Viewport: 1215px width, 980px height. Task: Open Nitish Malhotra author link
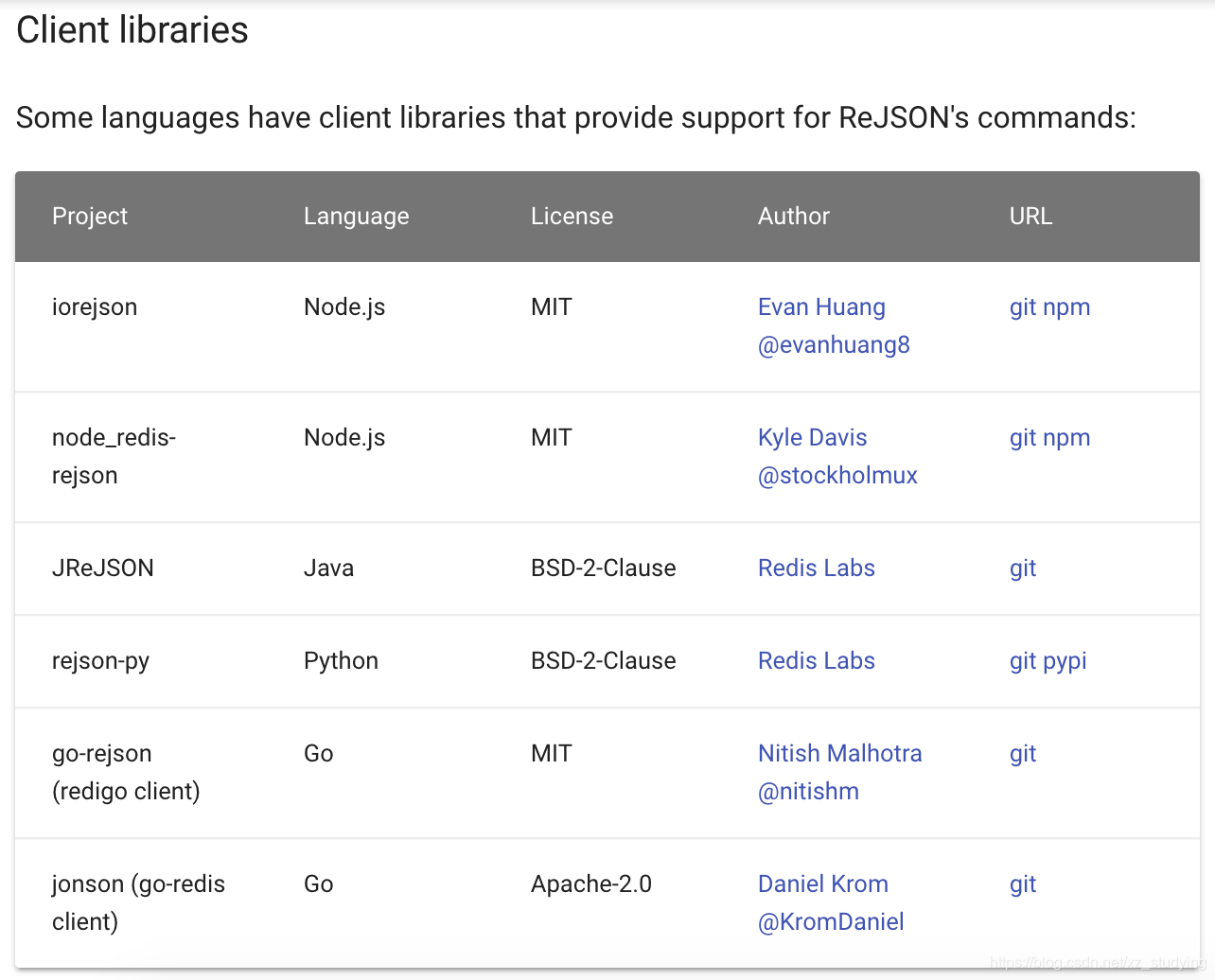click(x=839, y=754)
